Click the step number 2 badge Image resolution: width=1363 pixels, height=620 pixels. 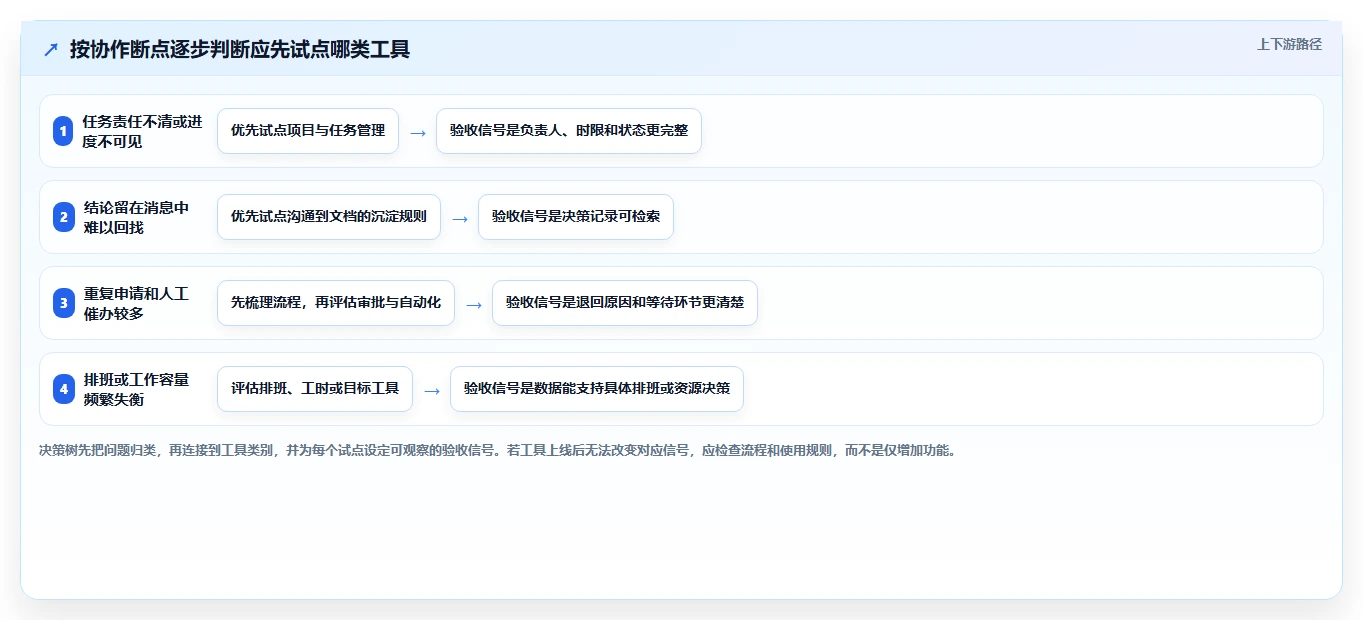[63, 217]
